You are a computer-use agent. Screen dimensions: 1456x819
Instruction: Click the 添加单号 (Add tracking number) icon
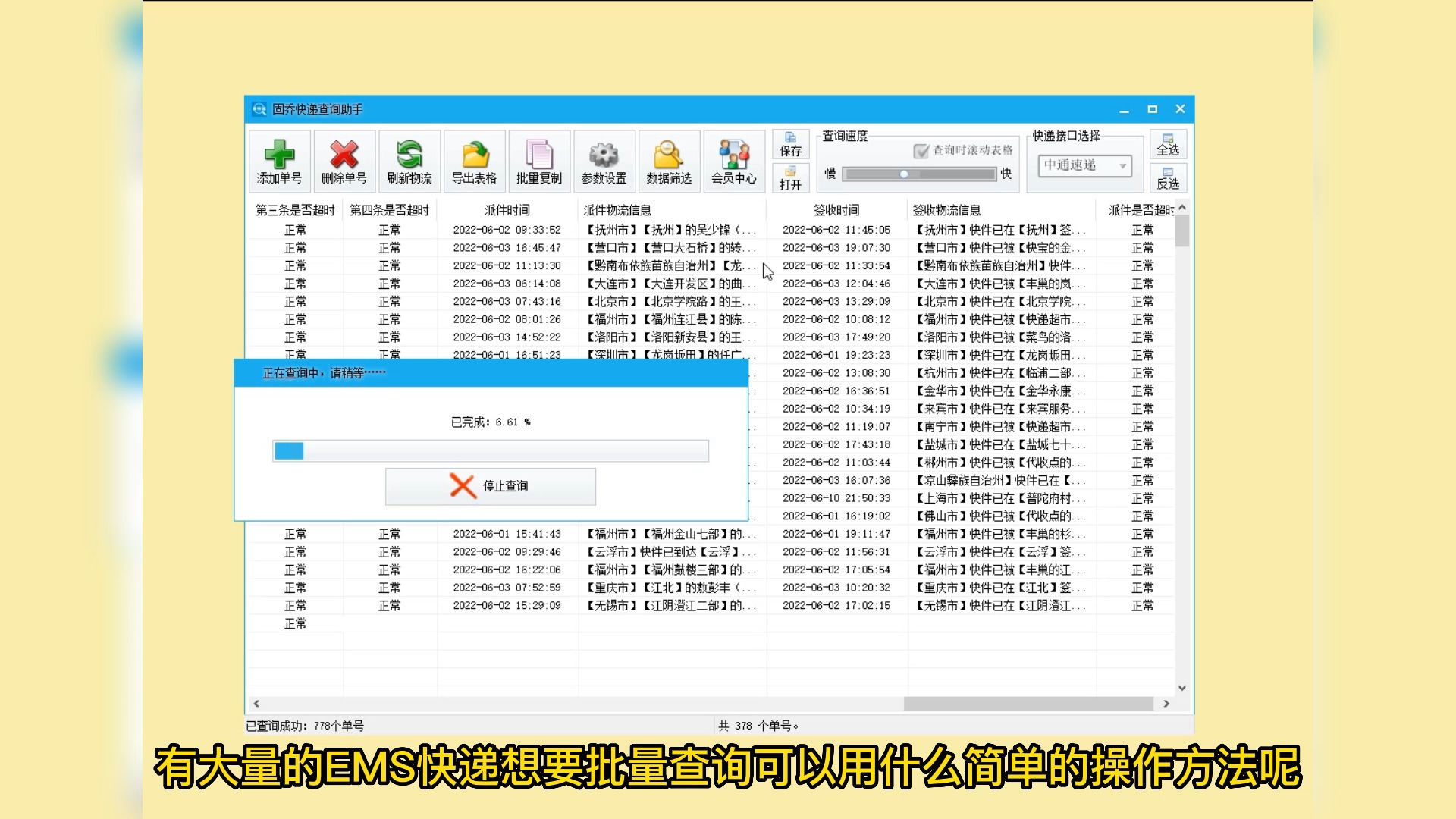click(x=279, y=160)
